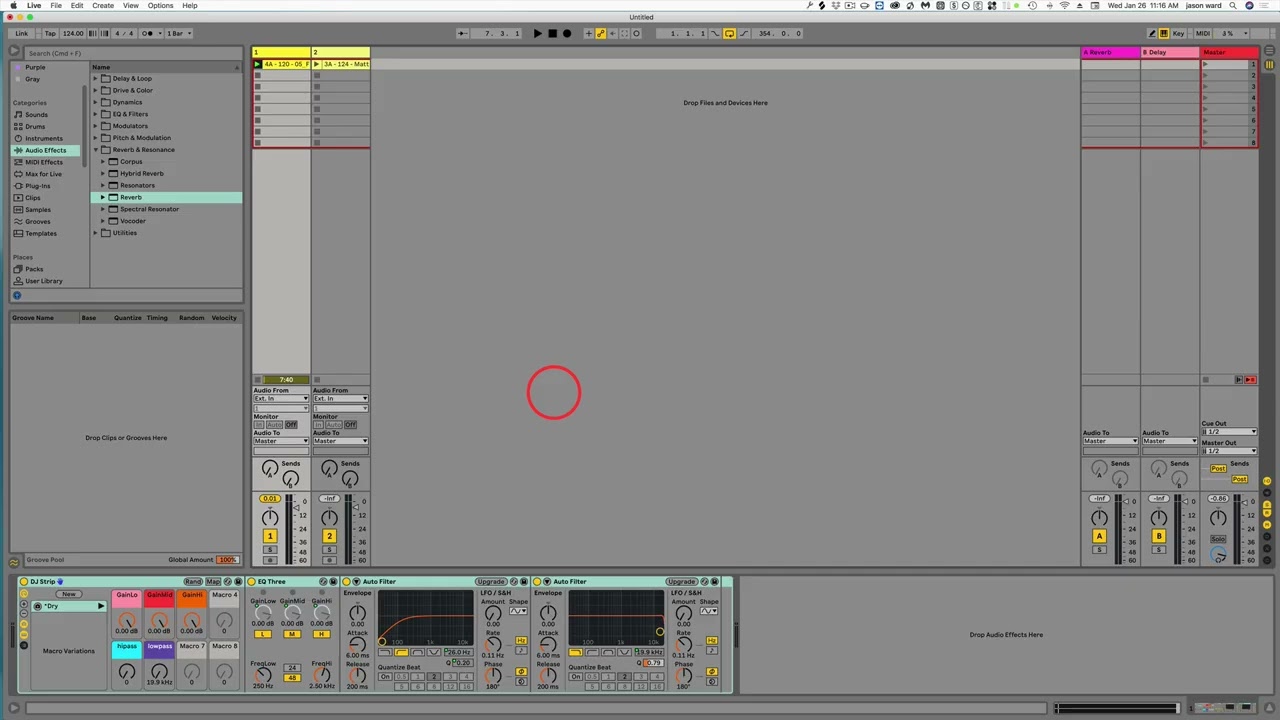Expand the Utilities folder
Viewport: 1280px width, 720px height.
(96, 233)
